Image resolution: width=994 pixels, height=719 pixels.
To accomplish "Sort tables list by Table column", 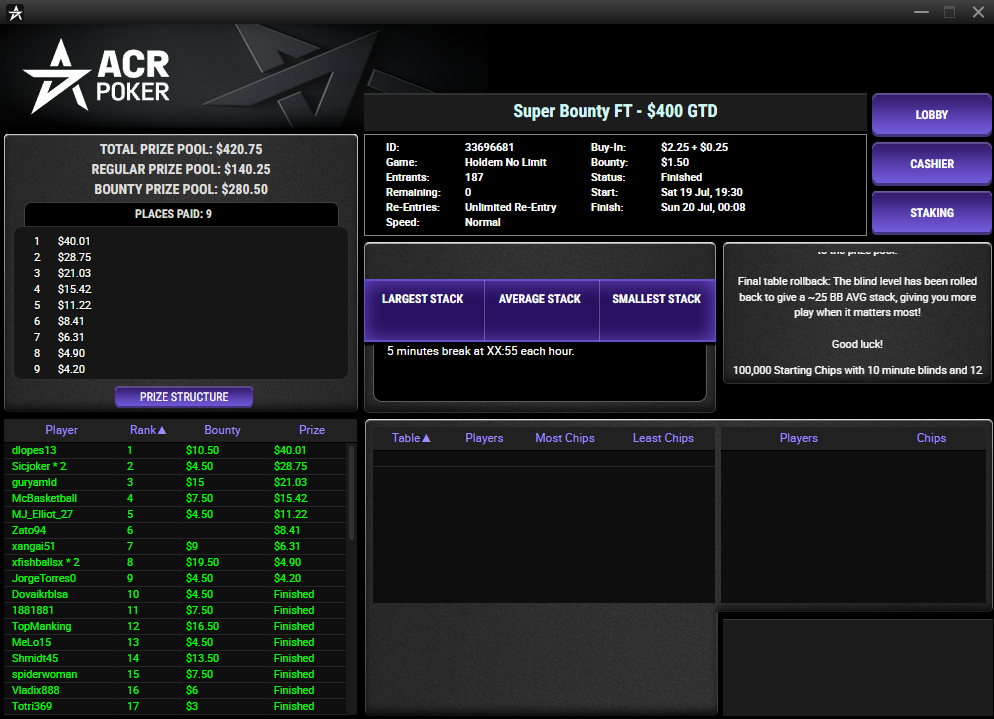I will [411, 438].
